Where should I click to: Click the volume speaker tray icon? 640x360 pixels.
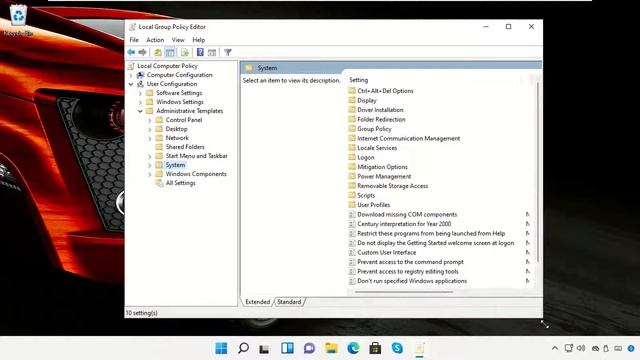[x=581, y=348]
